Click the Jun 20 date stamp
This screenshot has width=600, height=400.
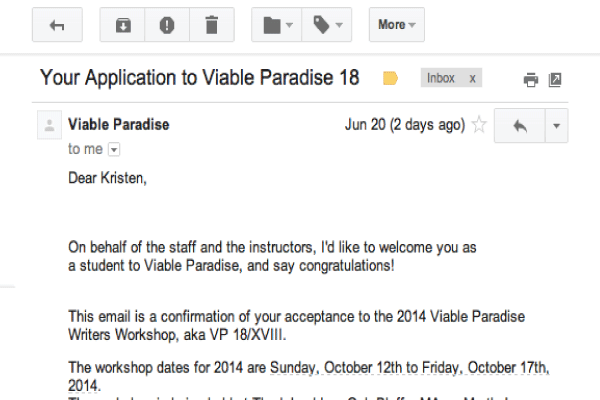tap(404, 125)
